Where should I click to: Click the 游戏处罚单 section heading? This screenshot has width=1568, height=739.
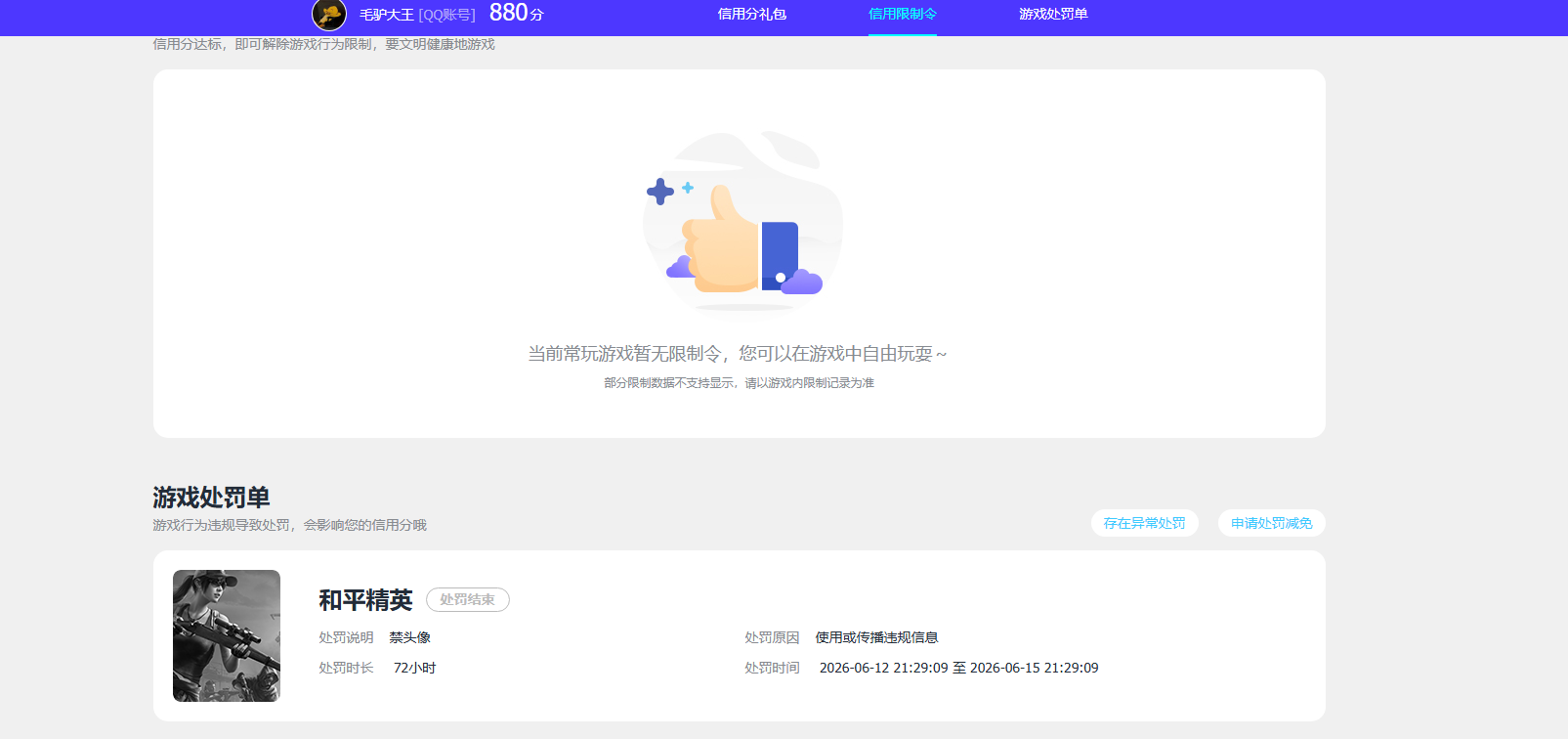pos(211,498)
